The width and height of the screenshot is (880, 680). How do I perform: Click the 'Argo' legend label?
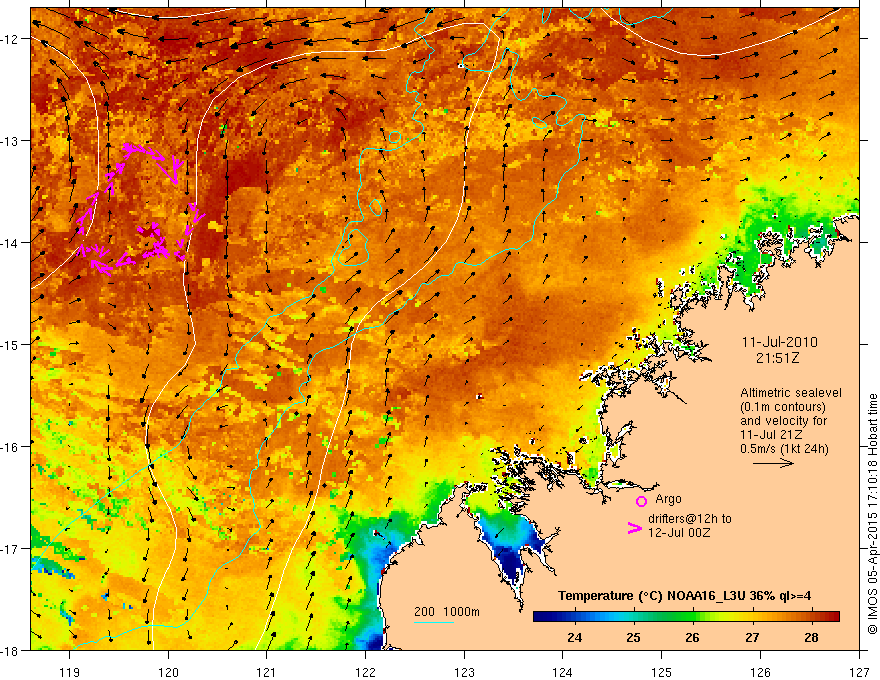click(668, 499)
